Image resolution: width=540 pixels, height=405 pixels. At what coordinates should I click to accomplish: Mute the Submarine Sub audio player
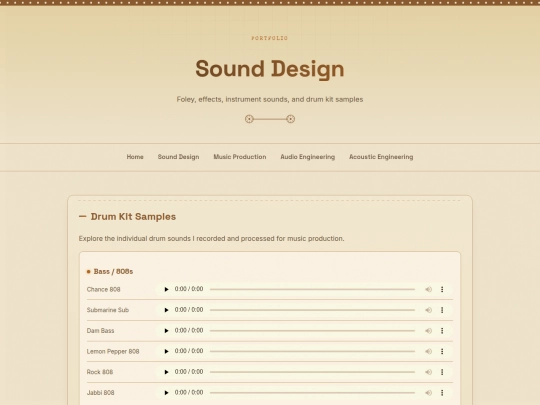point(428,310)
